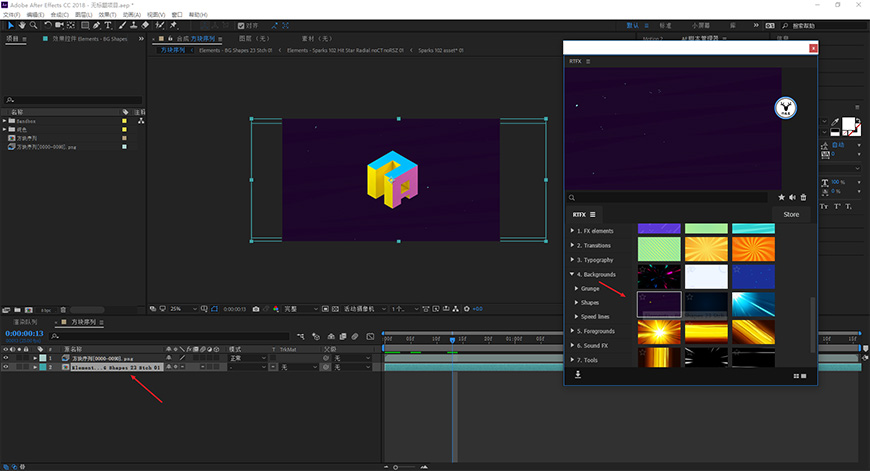Select the Eraser tool in the toolbar

click(145, 26)
